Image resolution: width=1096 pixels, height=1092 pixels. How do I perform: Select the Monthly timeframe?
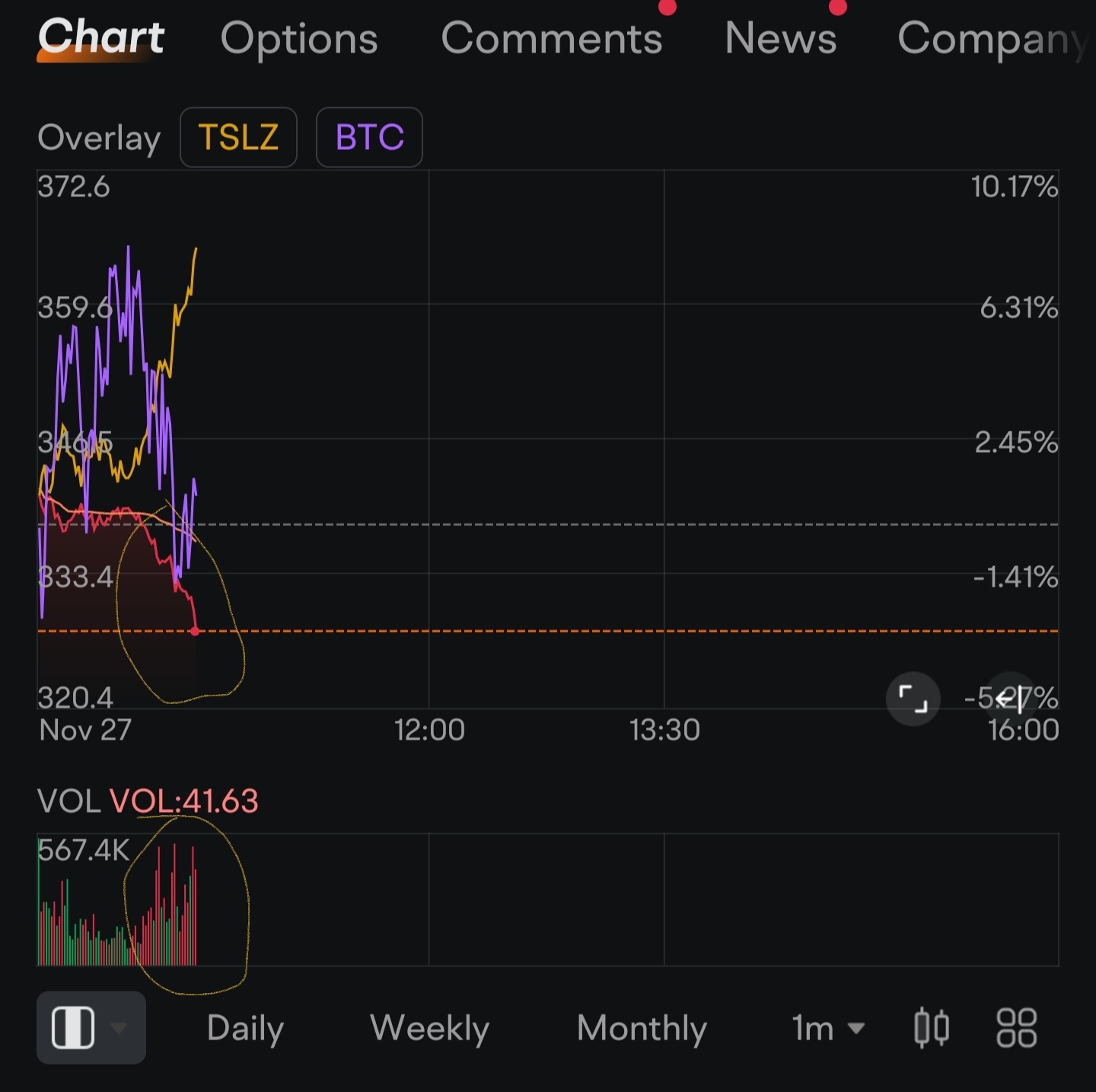point(642,1028)
